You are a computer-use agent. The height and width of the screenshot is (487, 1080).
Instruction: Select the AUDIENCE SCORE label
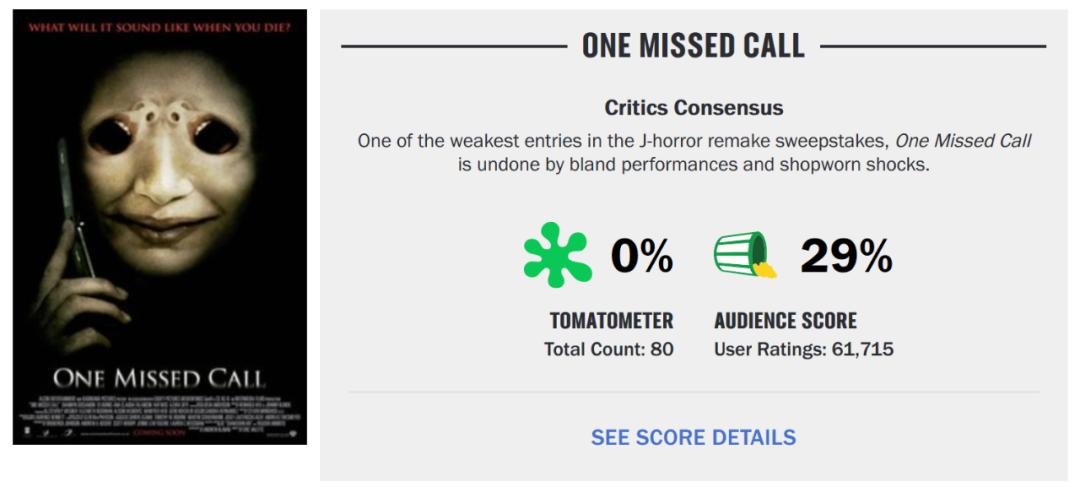pyautogui.click(x=785, y=321)
